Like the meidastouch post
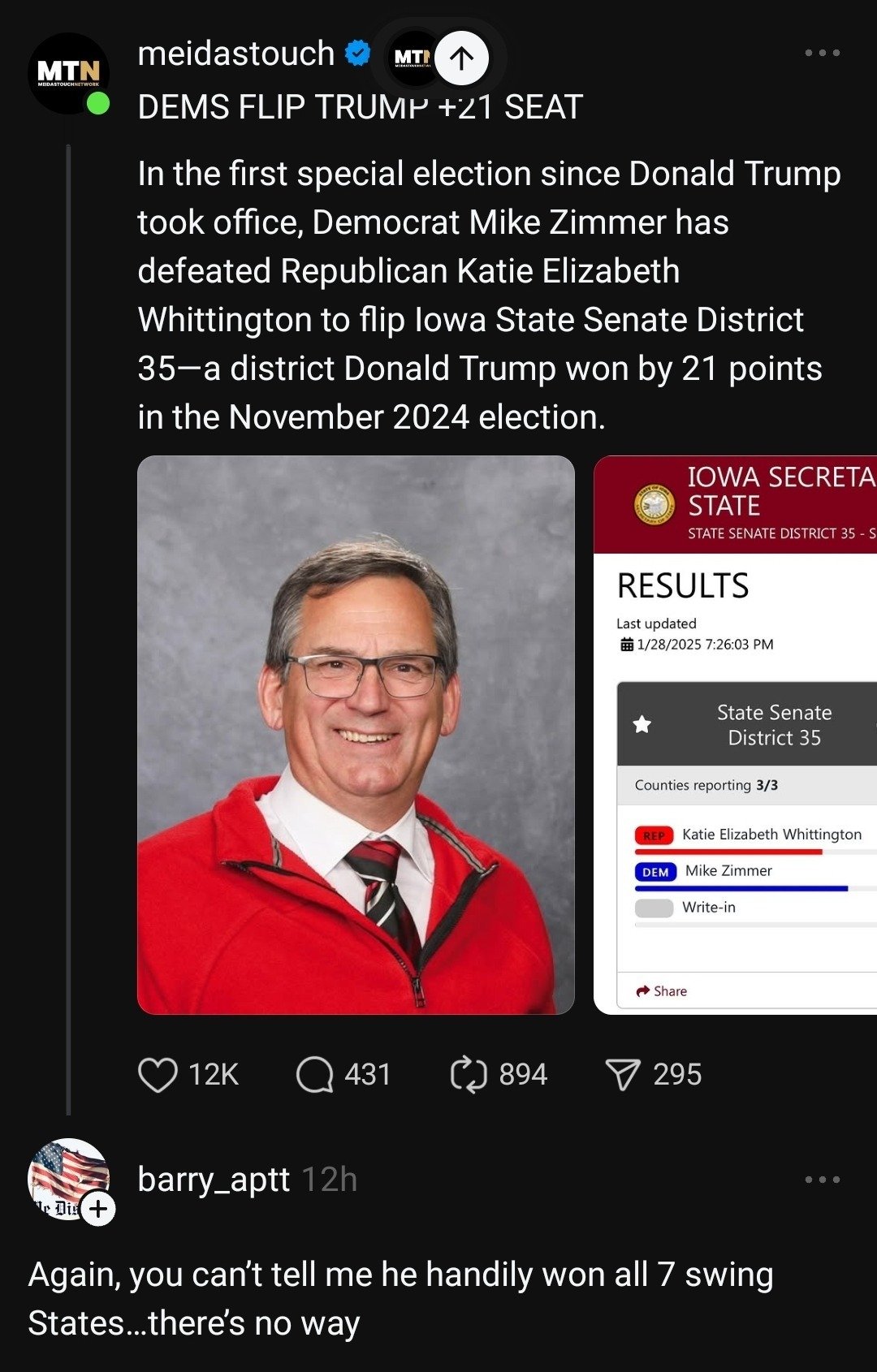877x1372 pixels. 158,1074
